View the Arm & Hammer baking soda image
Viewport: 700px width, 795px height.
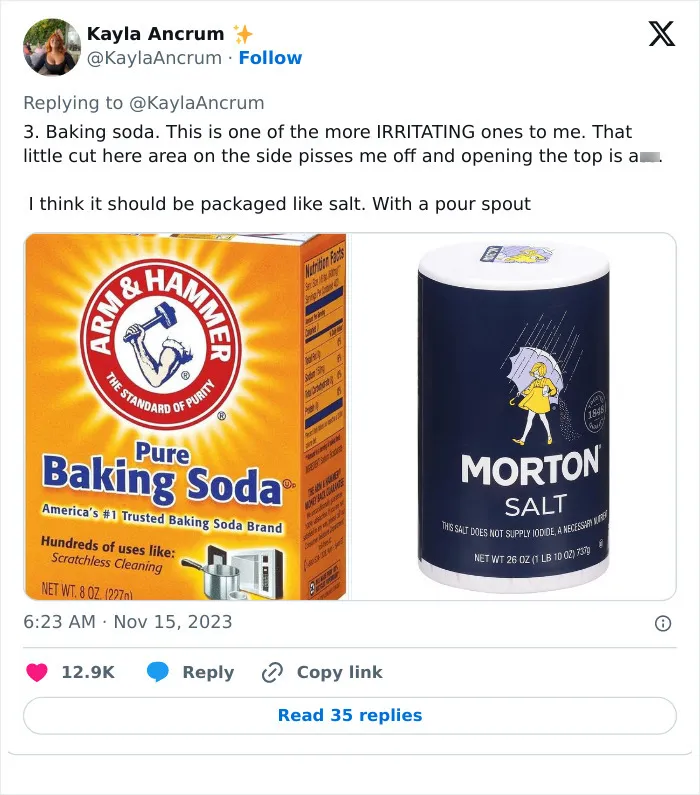(x=186, y=416)
